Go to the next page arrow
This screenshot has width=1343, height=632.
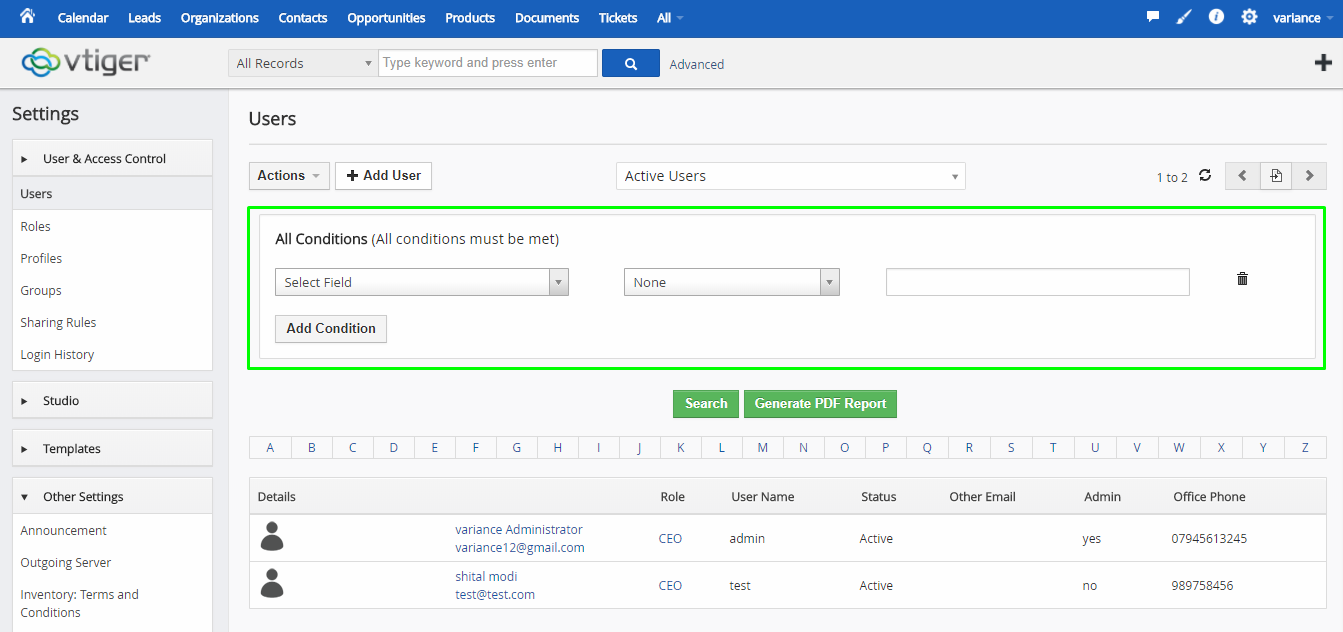point(1309,176)
